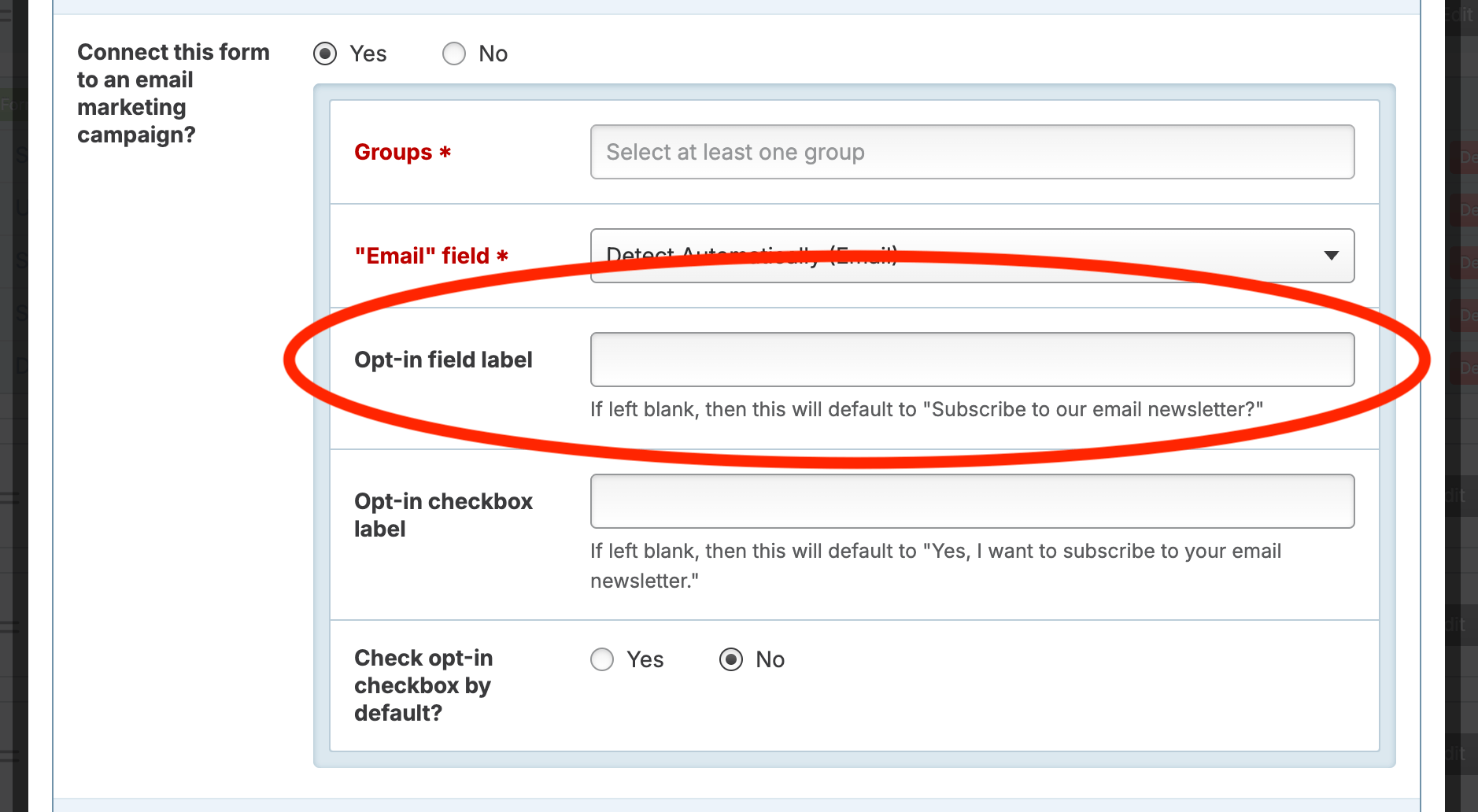
Task: Select "No" under check opt-in checkbox by default
Action: [x=731, y=659]
